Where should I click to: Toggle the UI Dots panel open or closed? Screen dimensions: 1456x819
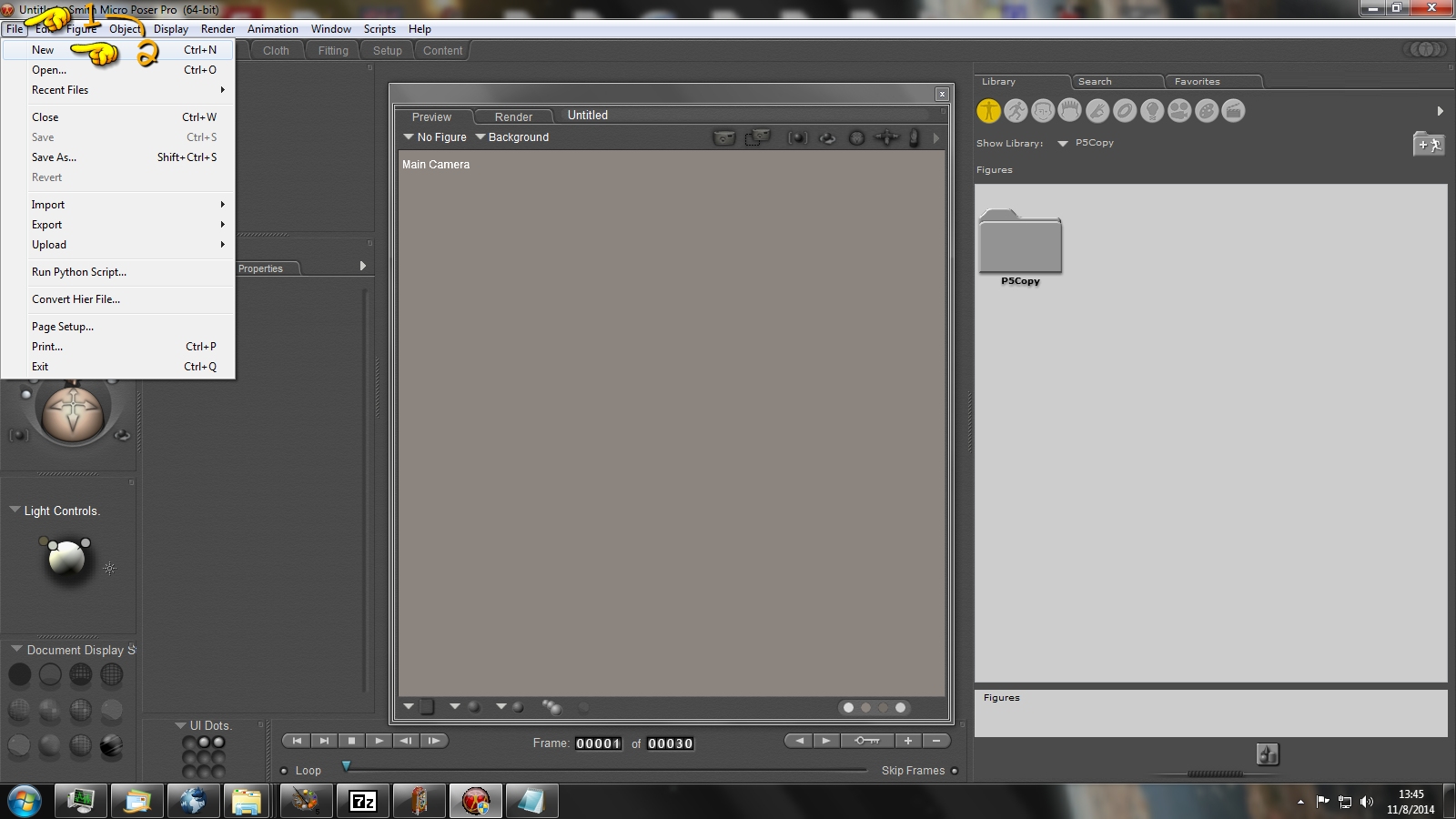pyautogui.click(x=180, y=725)
